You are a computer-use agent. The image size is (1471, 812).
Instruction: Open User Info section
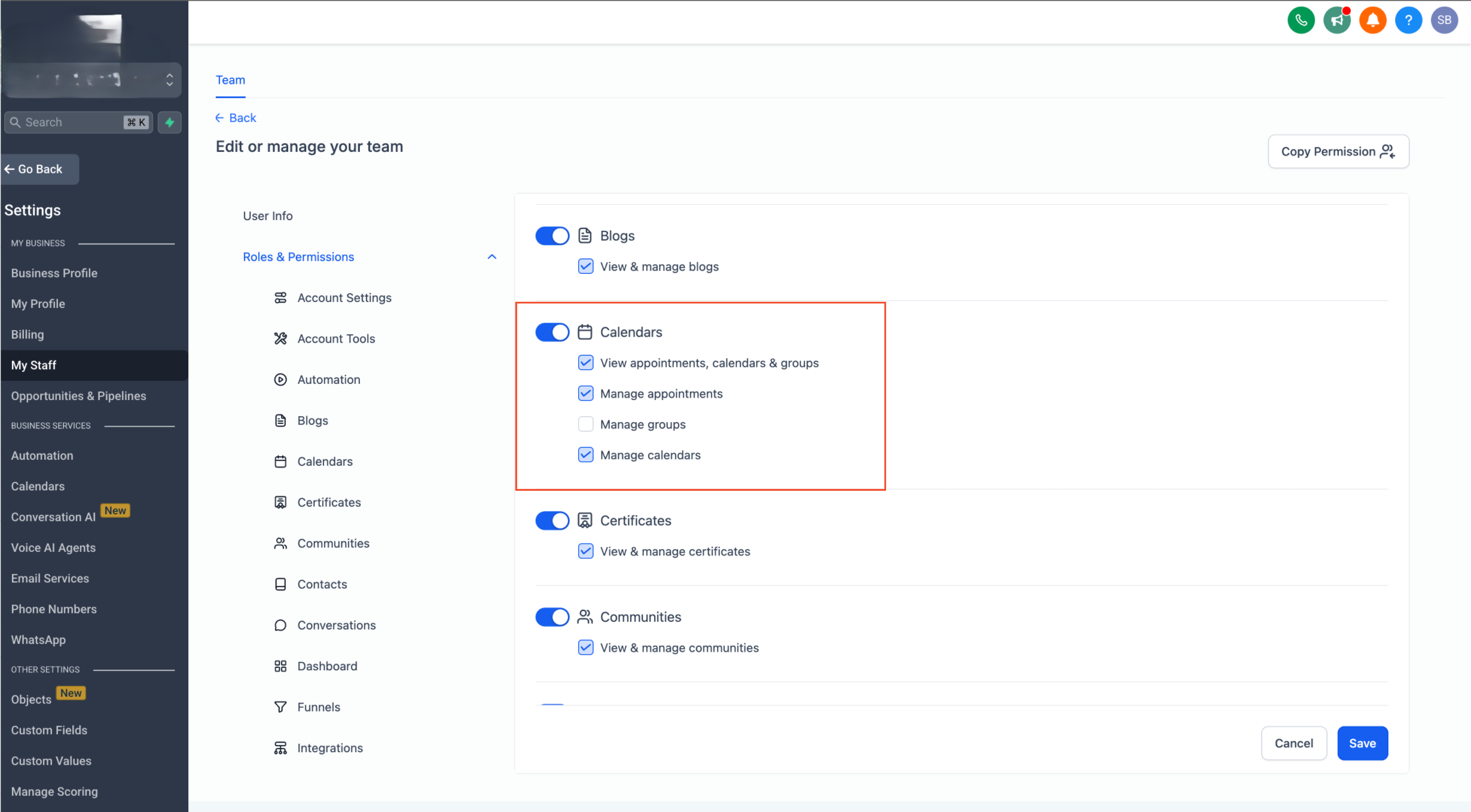click(x=267, y=216)
